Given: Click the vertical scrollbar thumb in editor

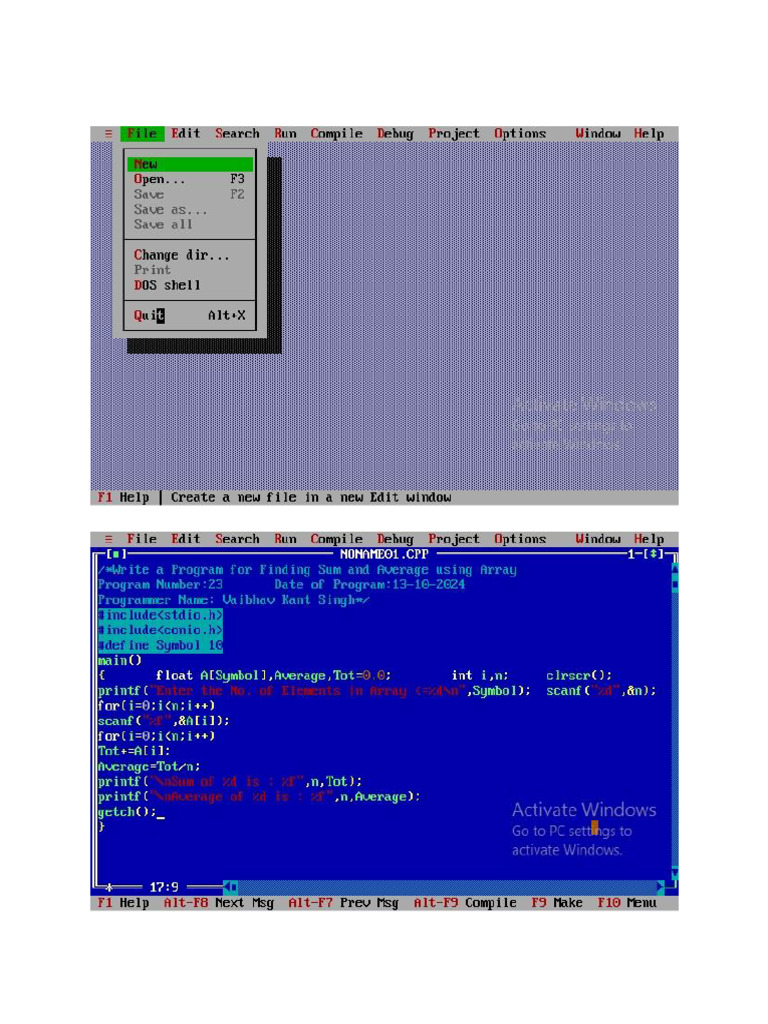Looking at the screenshot, I should pyautogui.click(x=675, y=584).
